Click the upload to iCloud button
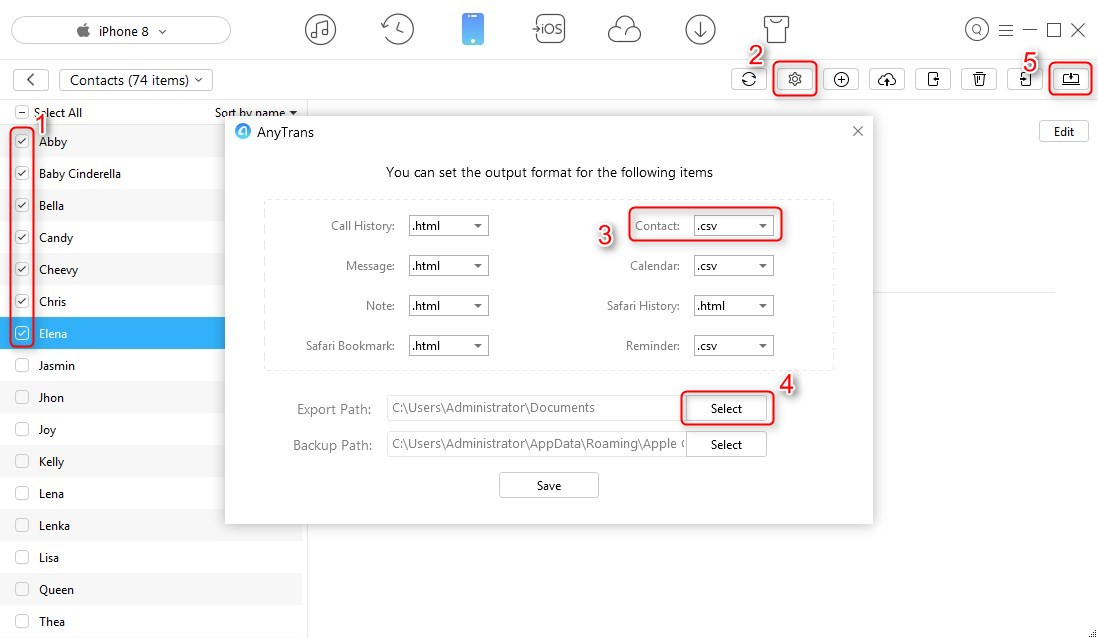The height and width of the screenshot is (638, 1098). tap(887, 79)
